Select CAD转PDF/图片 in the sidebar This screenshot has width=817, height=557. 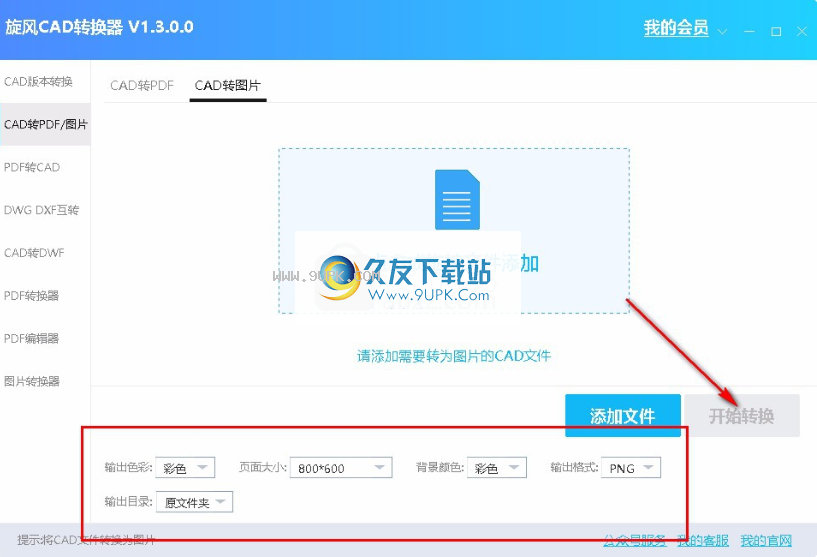[45, 125]
